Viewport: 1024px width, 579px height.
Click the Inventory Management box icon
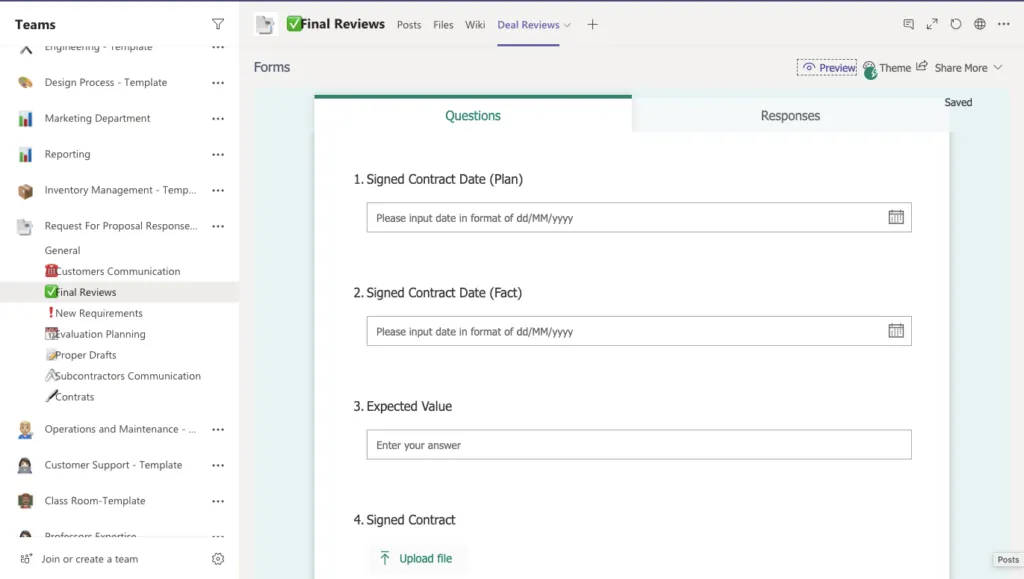point(25,191)
